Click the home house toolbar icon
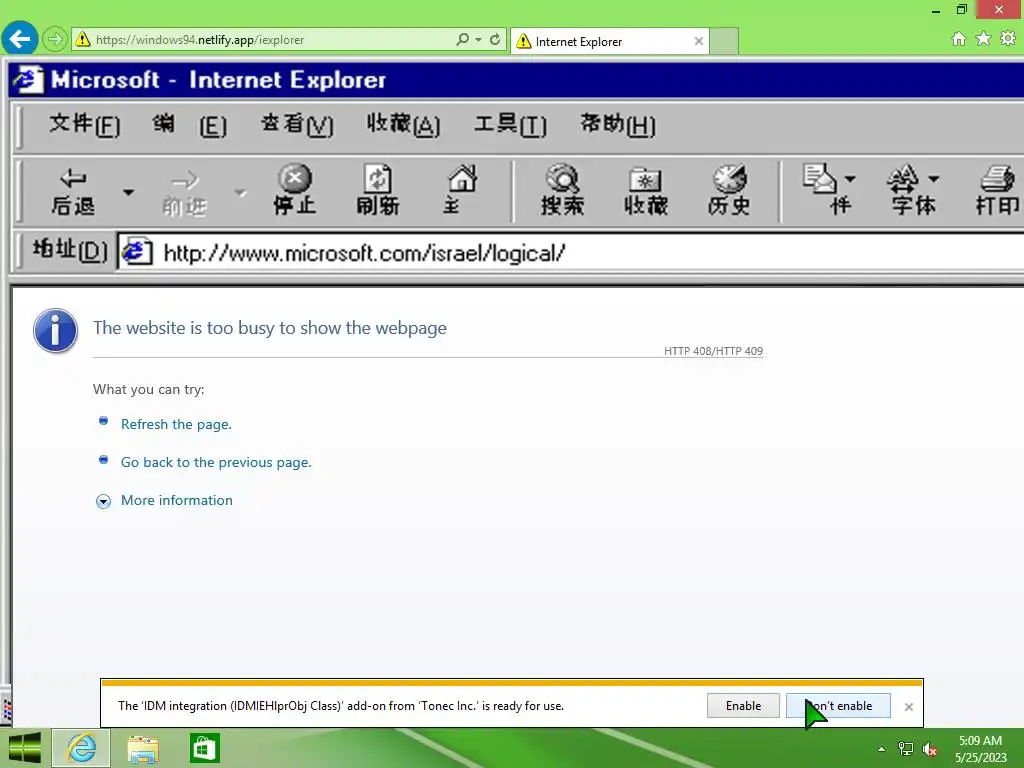1024x768 pixels. point(462,190)
